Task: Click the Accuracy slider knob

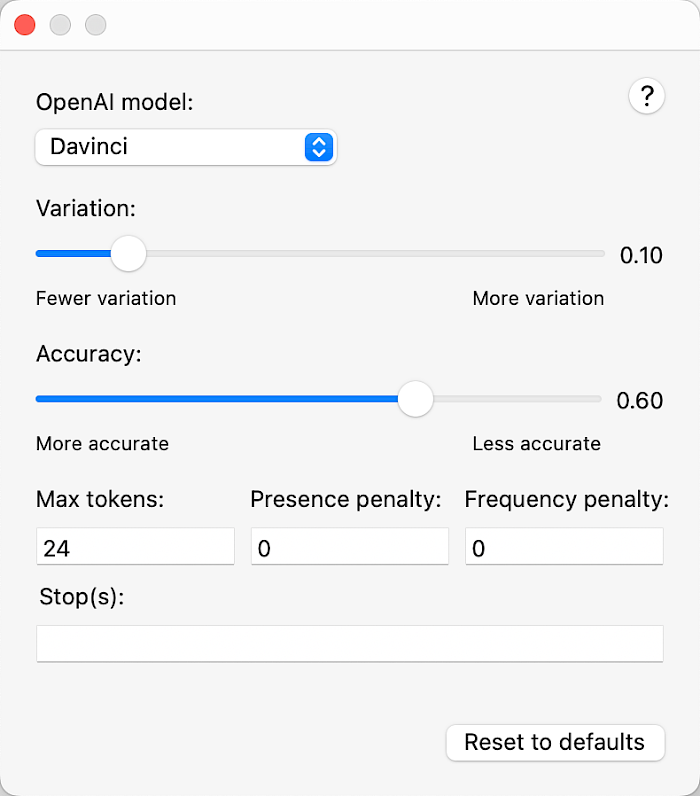Action: pos(415,399)
